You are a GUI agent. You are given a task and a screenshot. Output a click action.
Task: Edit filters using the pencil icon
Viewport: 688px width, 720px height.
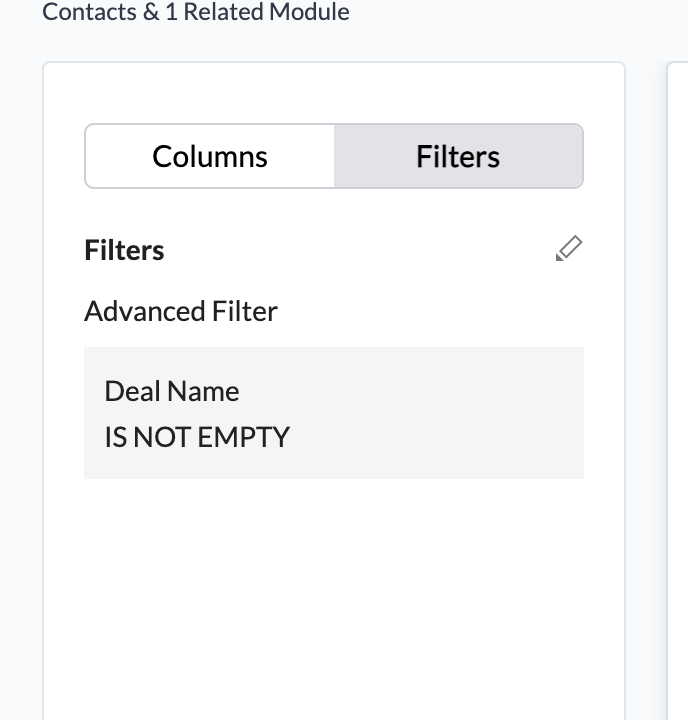point(568,249)
